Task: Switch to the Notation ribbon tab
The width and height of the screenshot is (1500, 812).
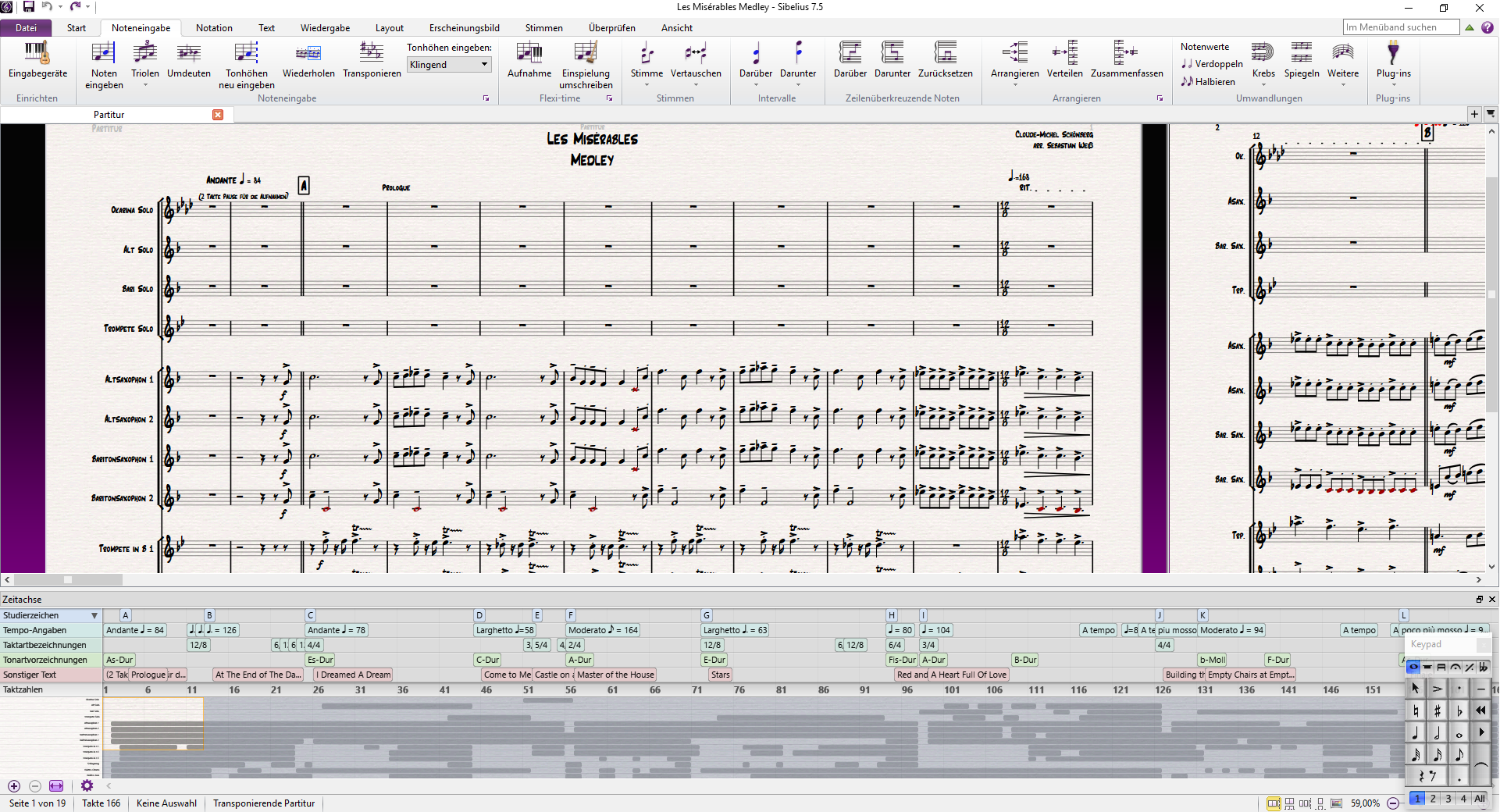Action: (x=214, y=28)
